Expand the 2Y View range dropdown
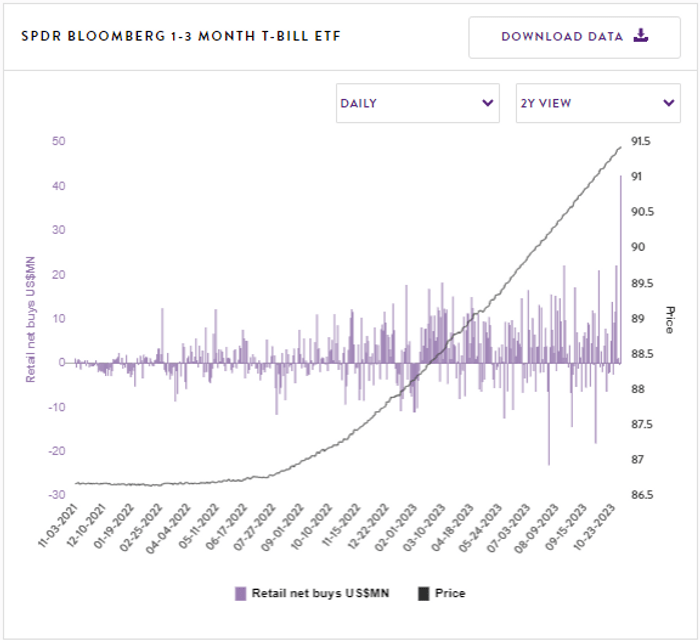 [x=597, y=103]
